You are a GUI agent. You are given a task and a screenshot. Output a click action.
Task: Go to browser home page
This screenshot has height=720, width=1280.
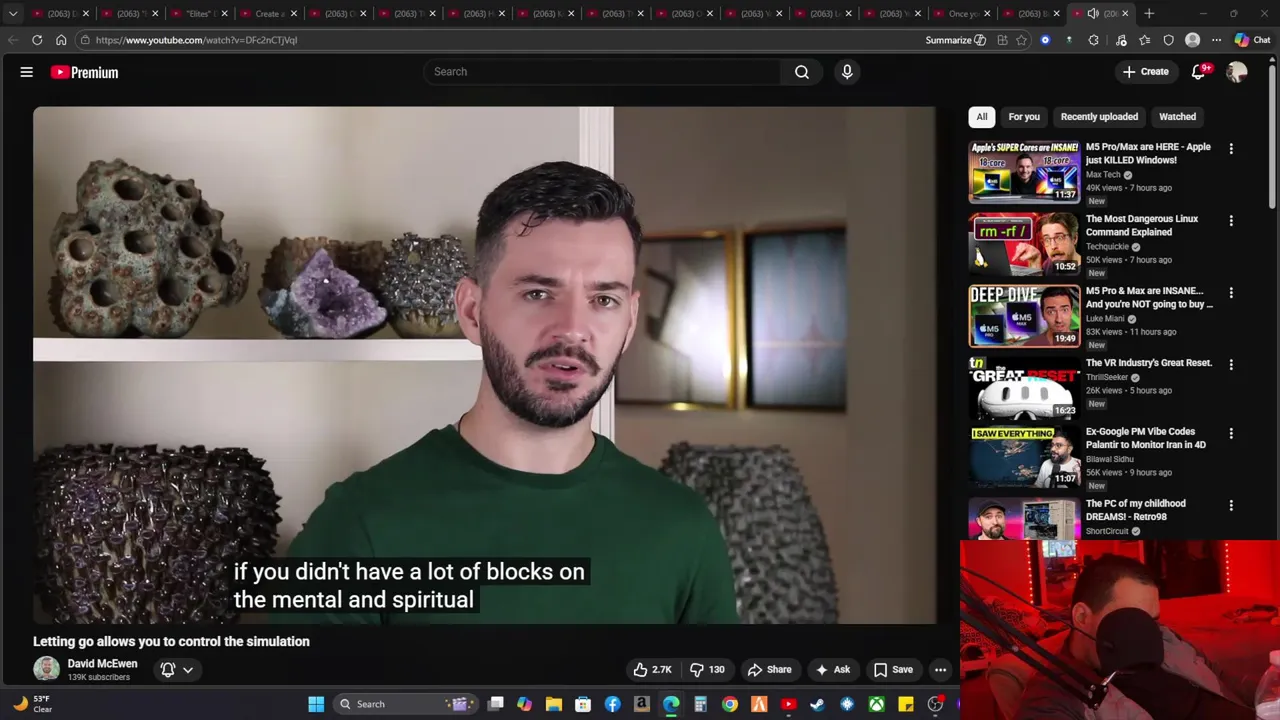(x=61, y=40)
